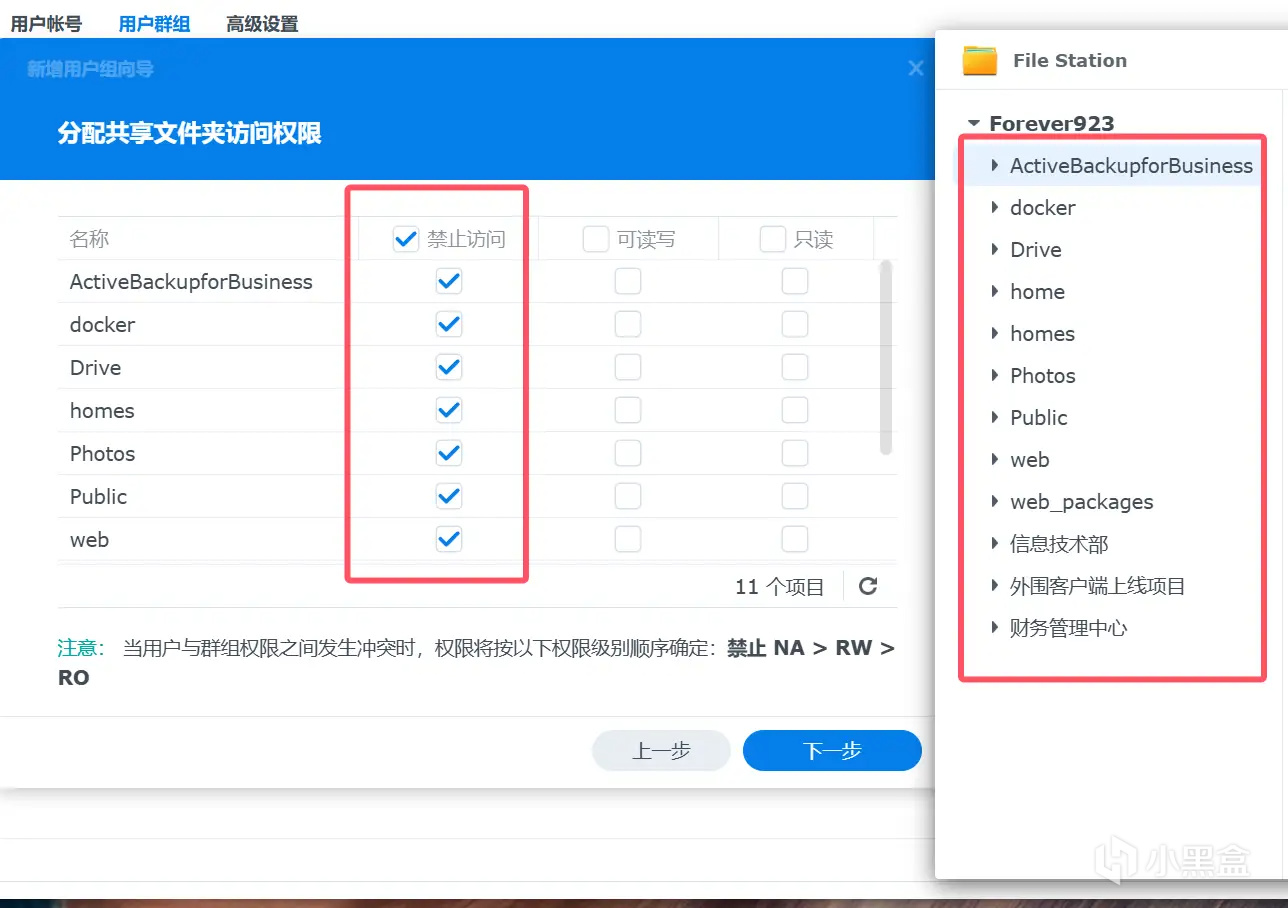The width and height of the screenshot is (1288, 908).
Task: Expand ActiveBackupforBusiness in File Station tree
Action: coord(995,165)
